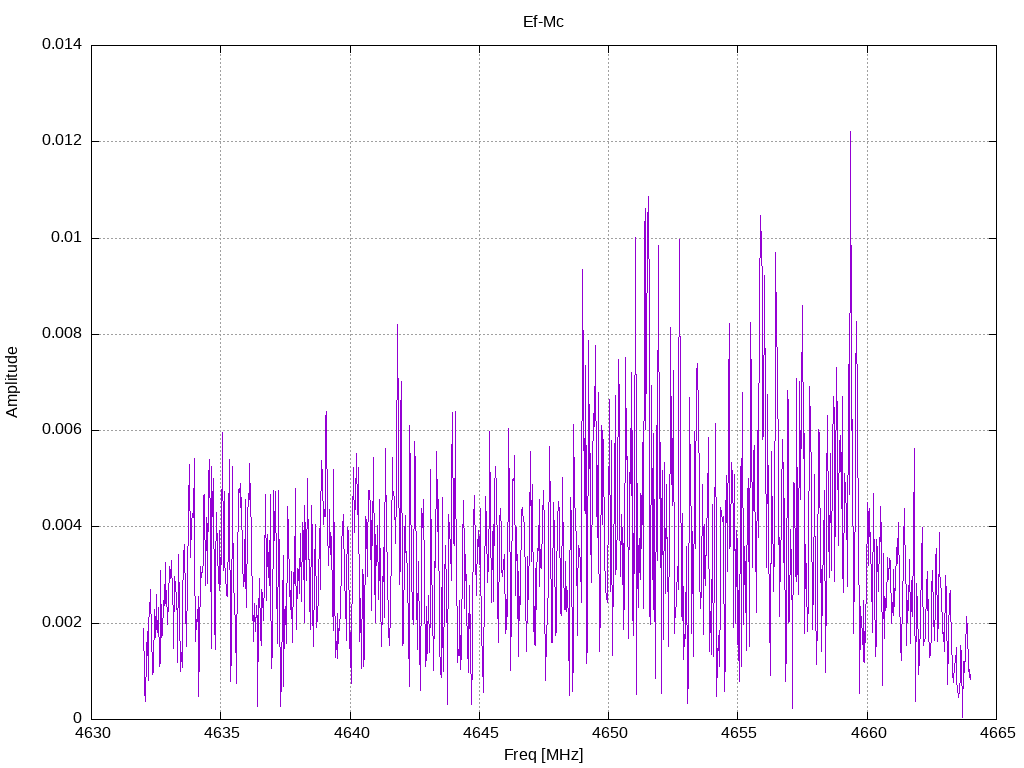Click the 0.002 y-axis tick label
Viewport: 1024px width, 768px height.
62,622
